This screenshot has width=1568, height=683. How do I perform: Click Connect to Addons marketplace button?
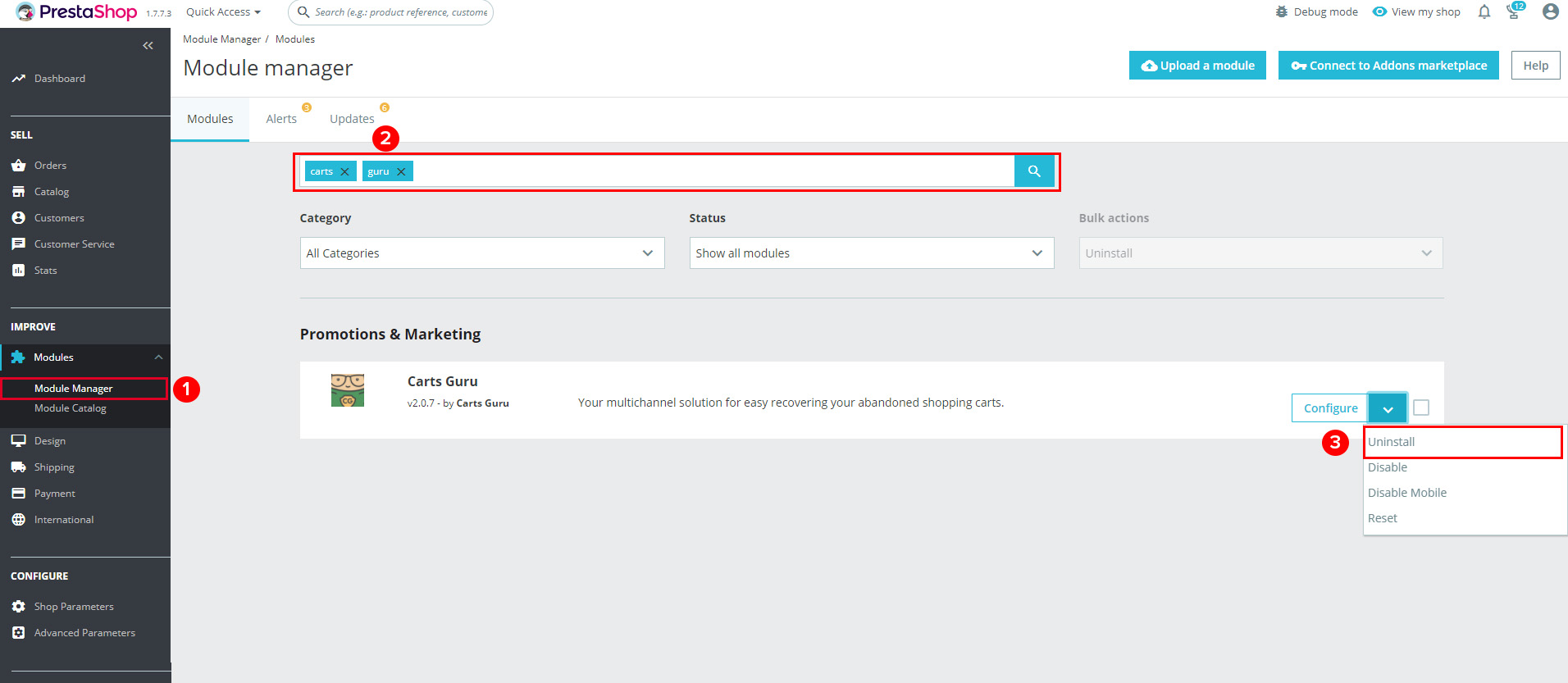pyautogui.click(x=1388, y=66)
